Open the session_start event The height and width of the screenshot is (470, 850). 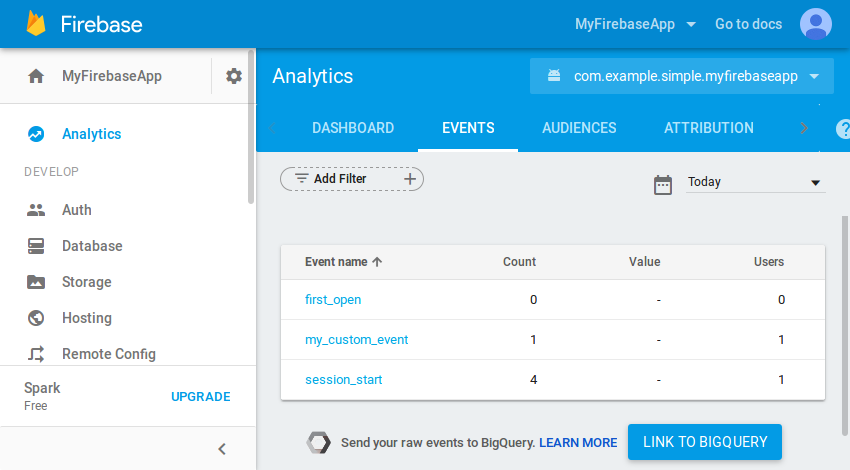[x=343, y=379]
